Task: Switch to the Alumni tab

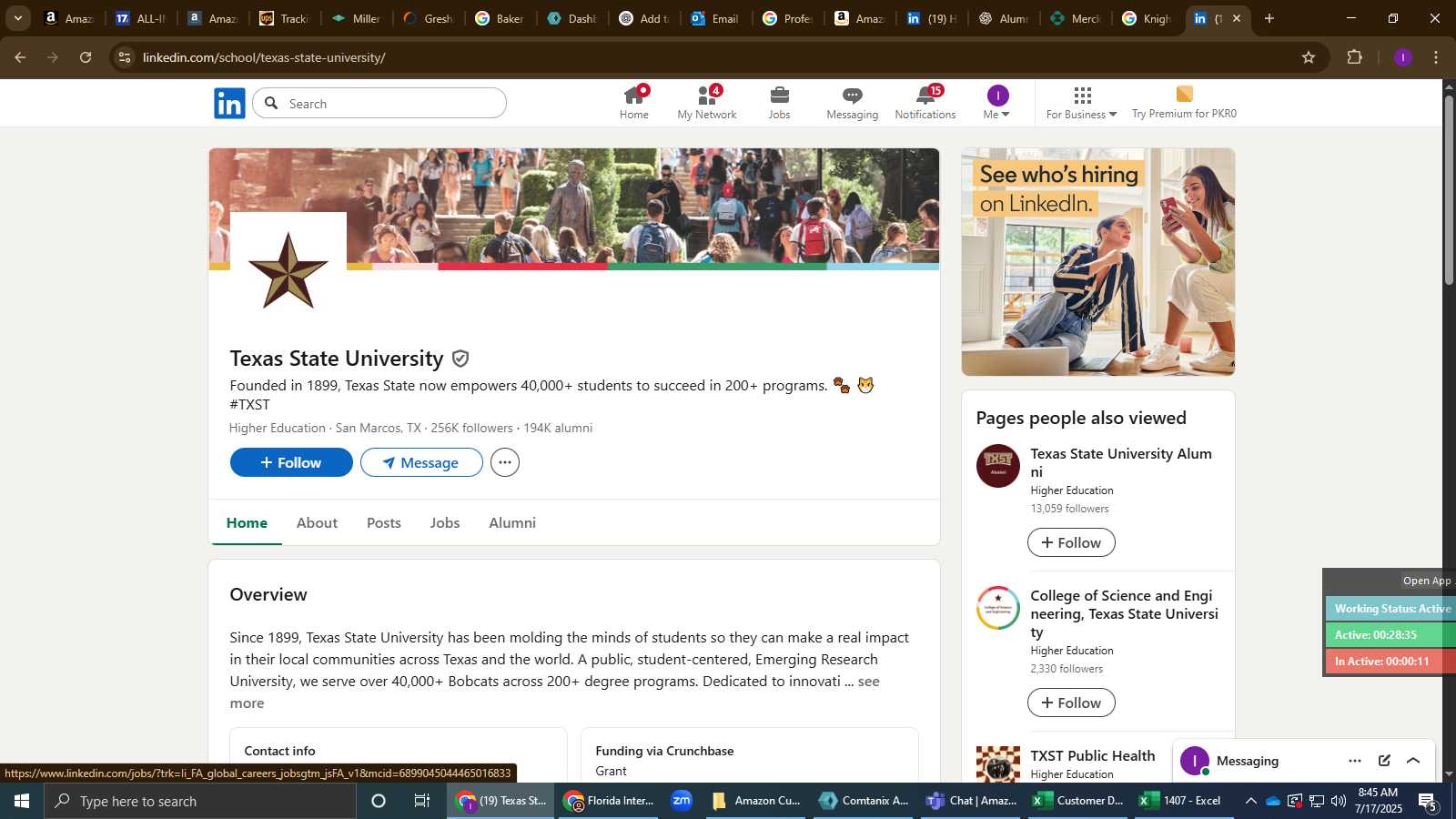Action: click(512, 523)
